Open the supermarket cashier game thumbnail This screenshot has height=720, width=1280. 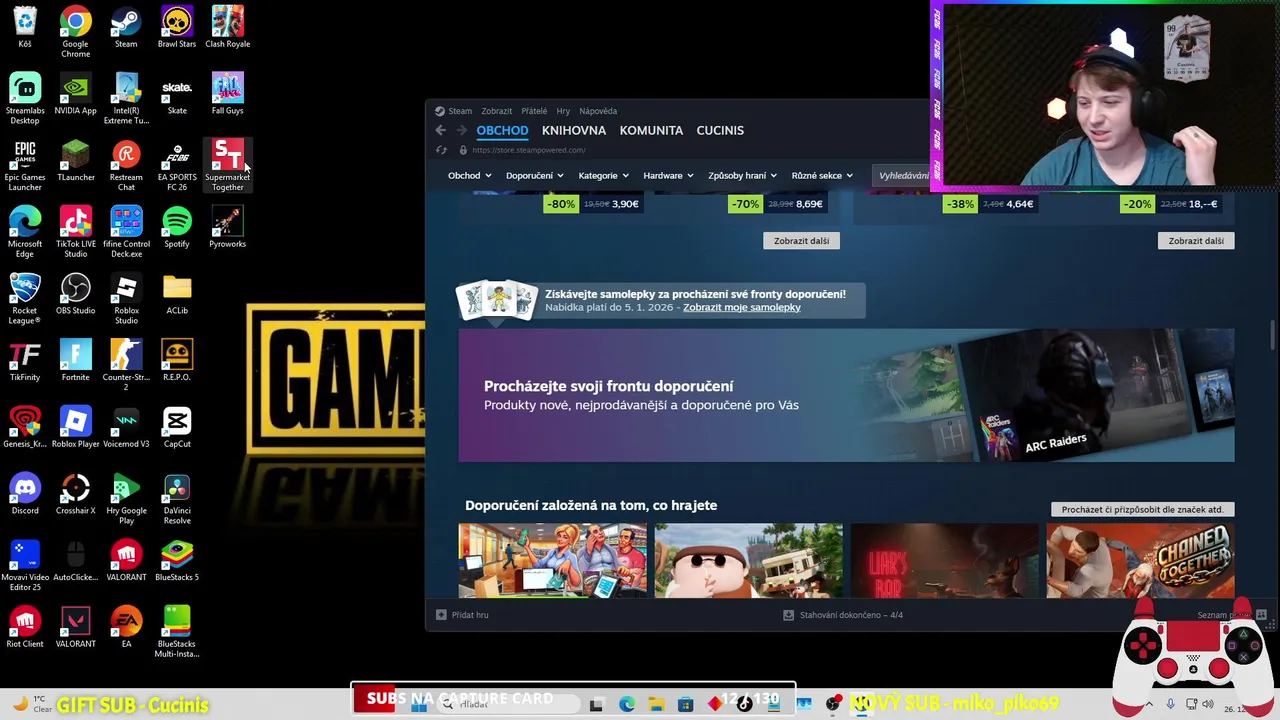pos(552,560)
